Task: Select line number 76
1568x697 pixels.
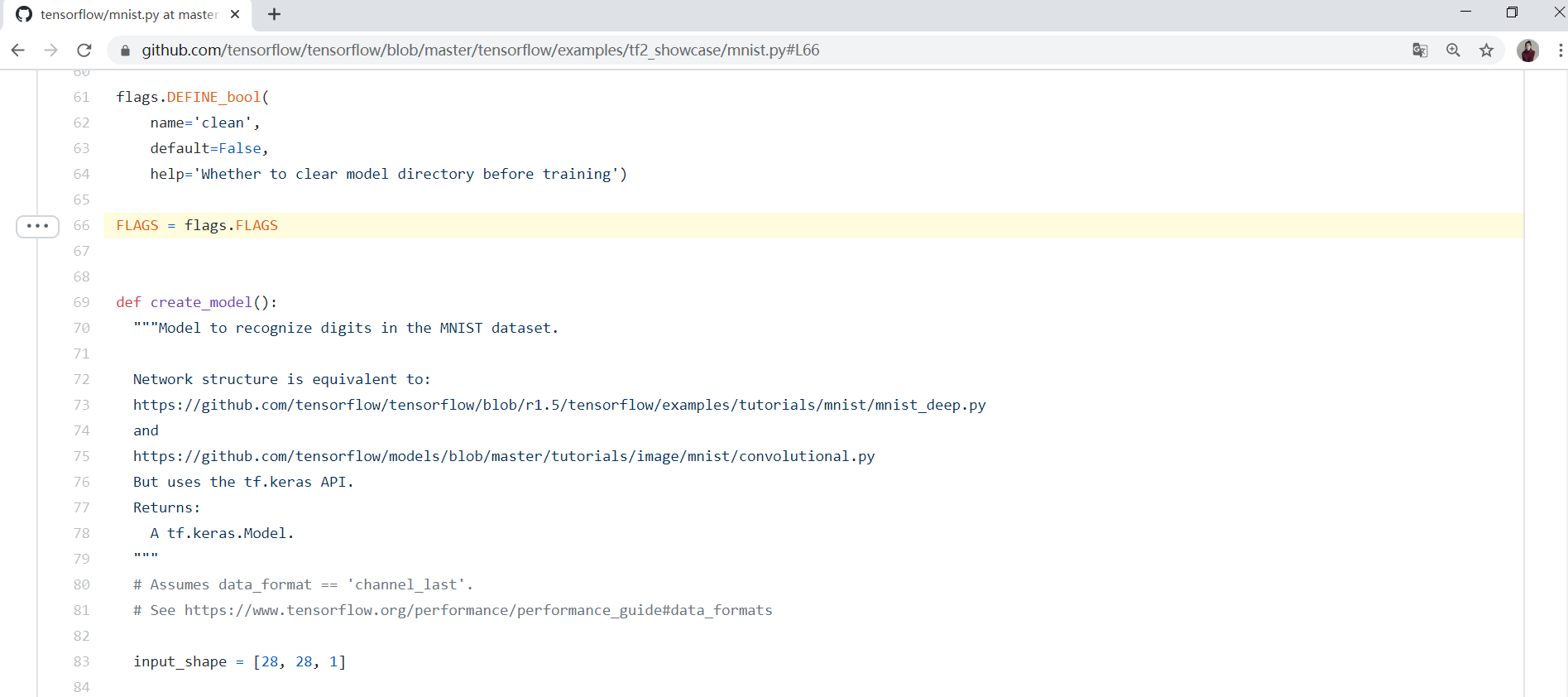Action: (x=81, y=483)
